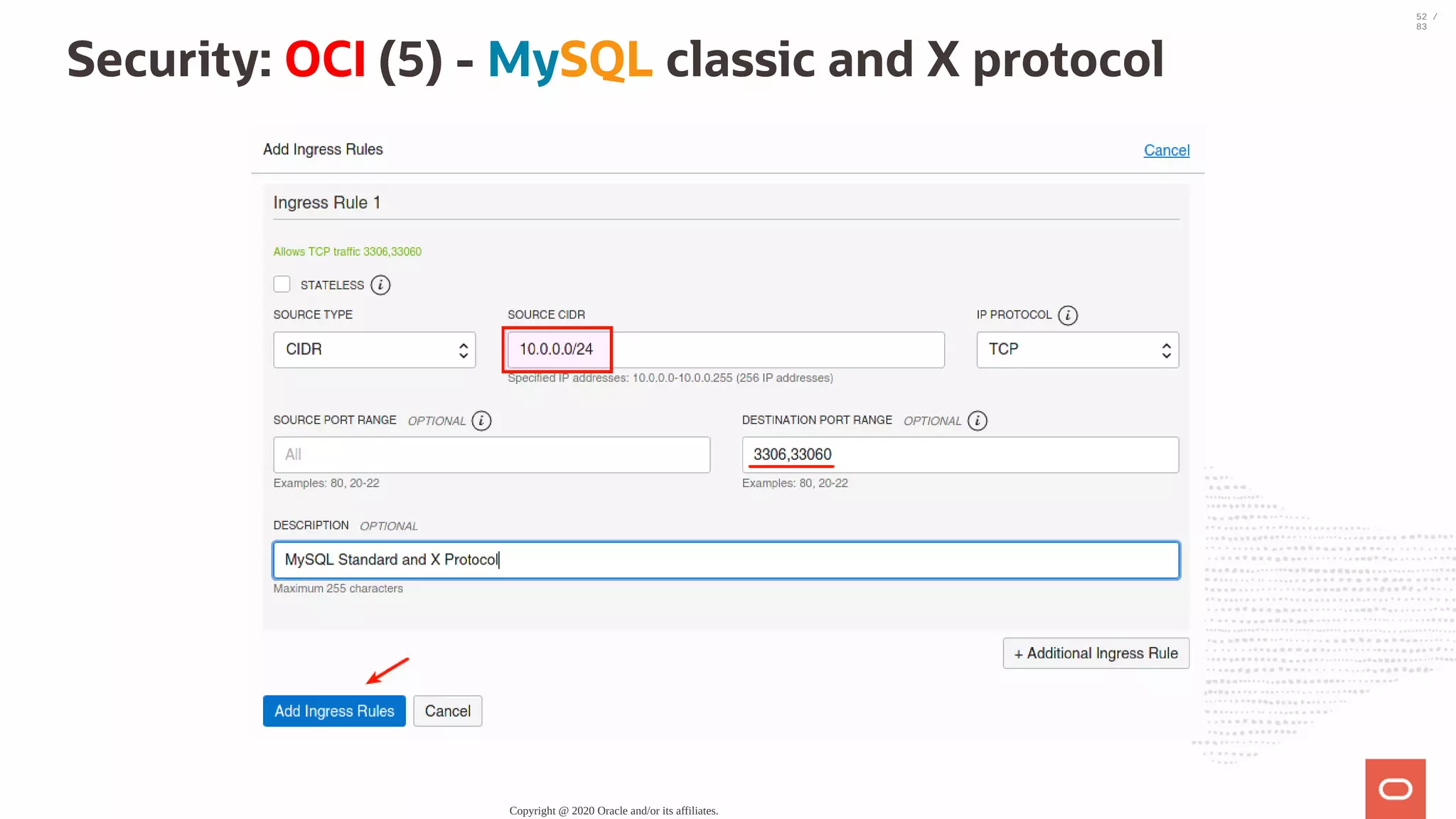The height and width of the screenshot is (819, 1456).
Task: Click the IP Protocol dropdown arrows
Action: [1166, 350]
